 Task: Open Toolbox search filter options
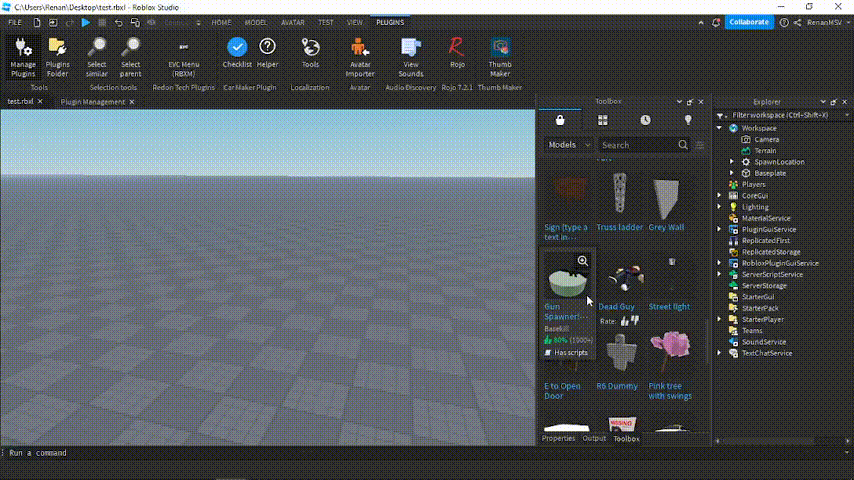coord(700,145)
